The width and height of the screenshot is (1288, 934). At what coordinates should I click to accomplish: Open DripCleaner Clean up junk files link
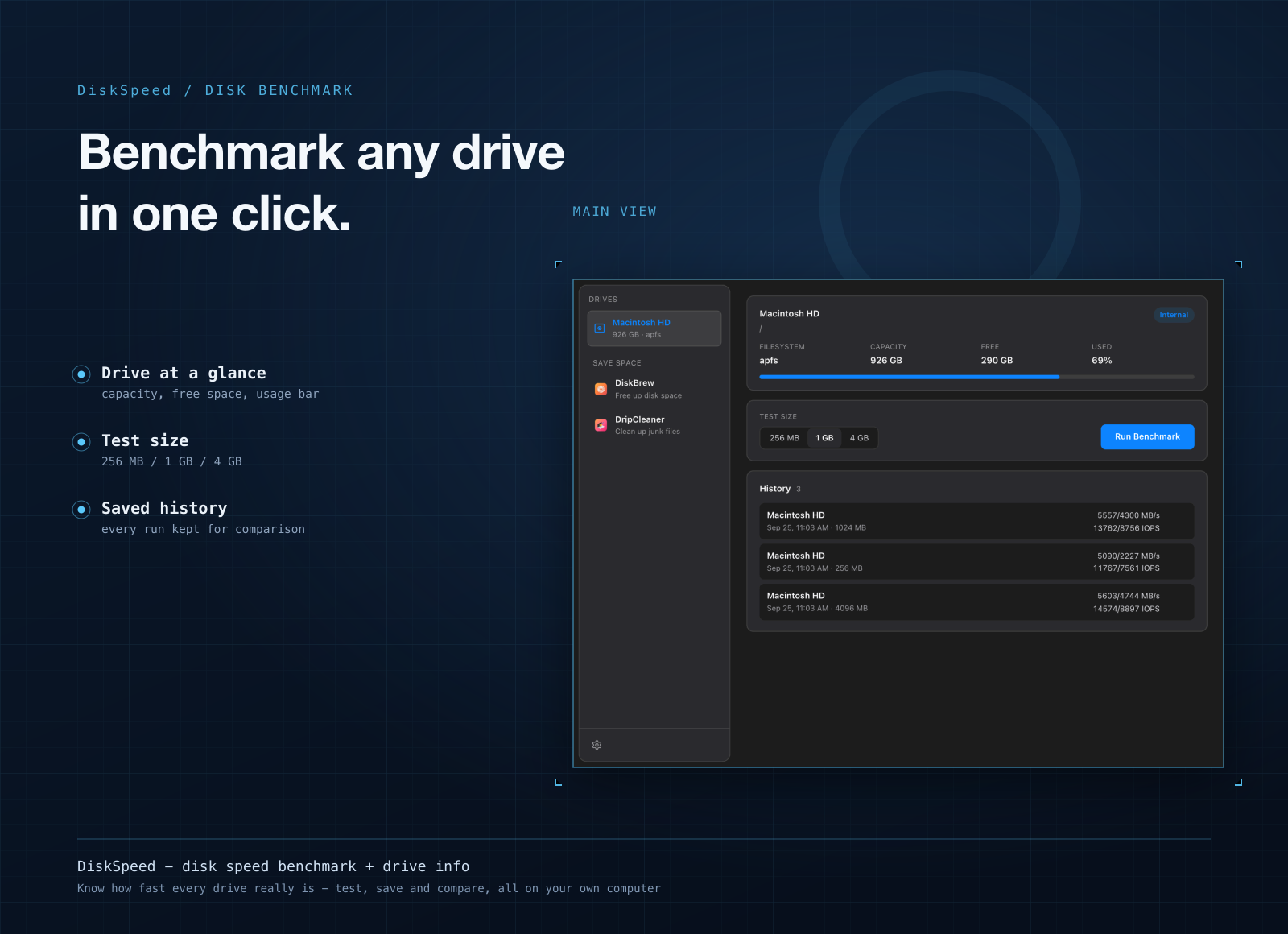(x=654, y=425)
